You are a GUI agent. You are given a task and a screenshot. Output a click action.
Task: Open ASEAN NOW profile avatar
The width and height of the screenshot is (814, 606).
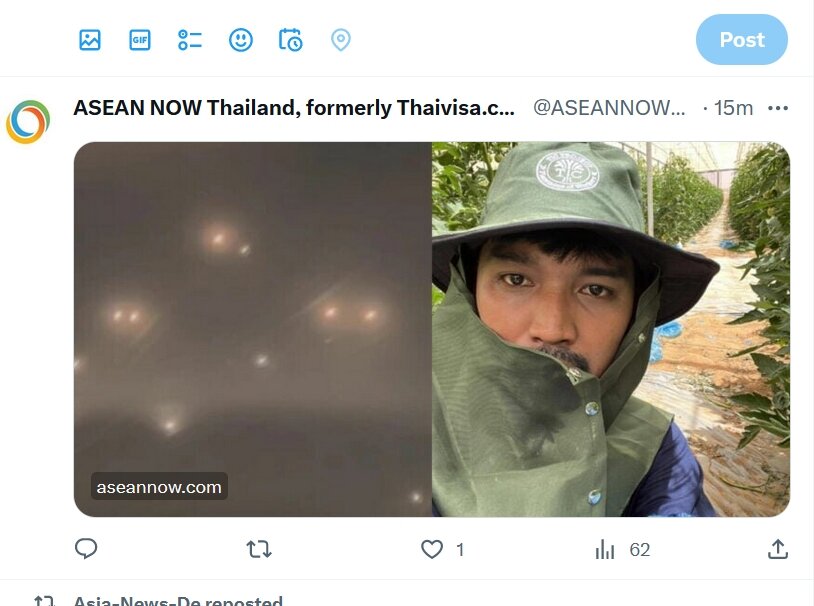point(28,122)
